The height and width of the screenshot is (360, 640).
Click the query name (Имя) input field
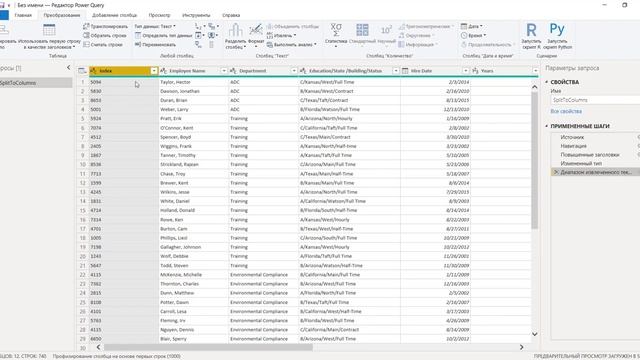point(595,100)
